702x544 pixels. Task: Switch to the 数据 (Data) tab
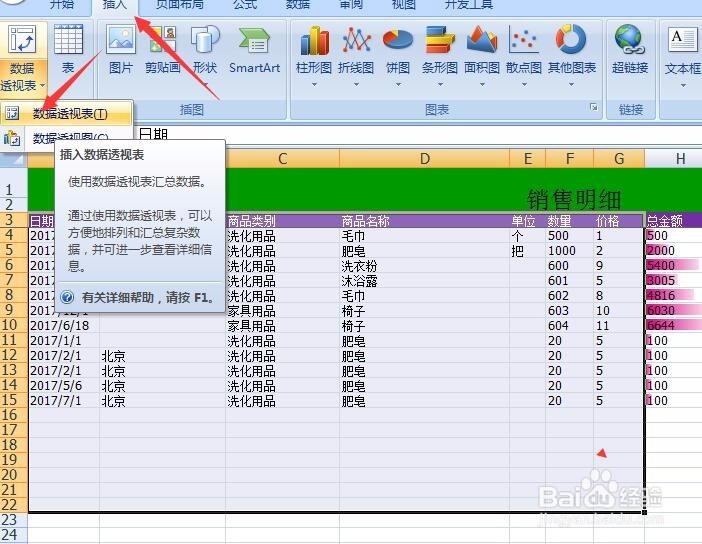(297, 4)
